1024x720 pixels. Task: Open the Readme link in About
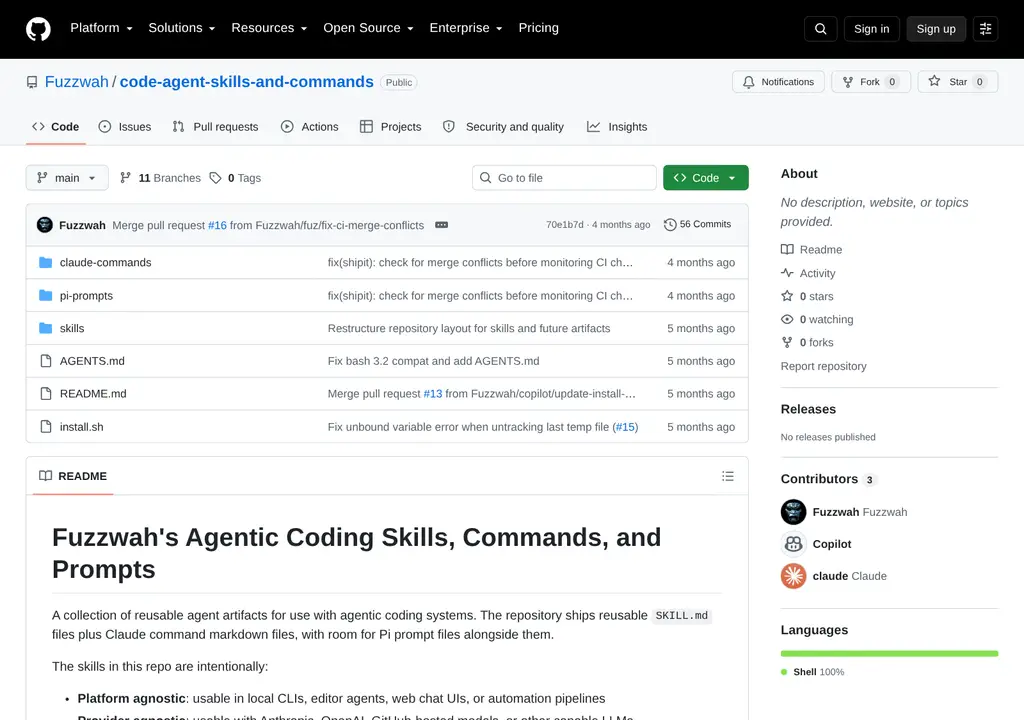812,250
